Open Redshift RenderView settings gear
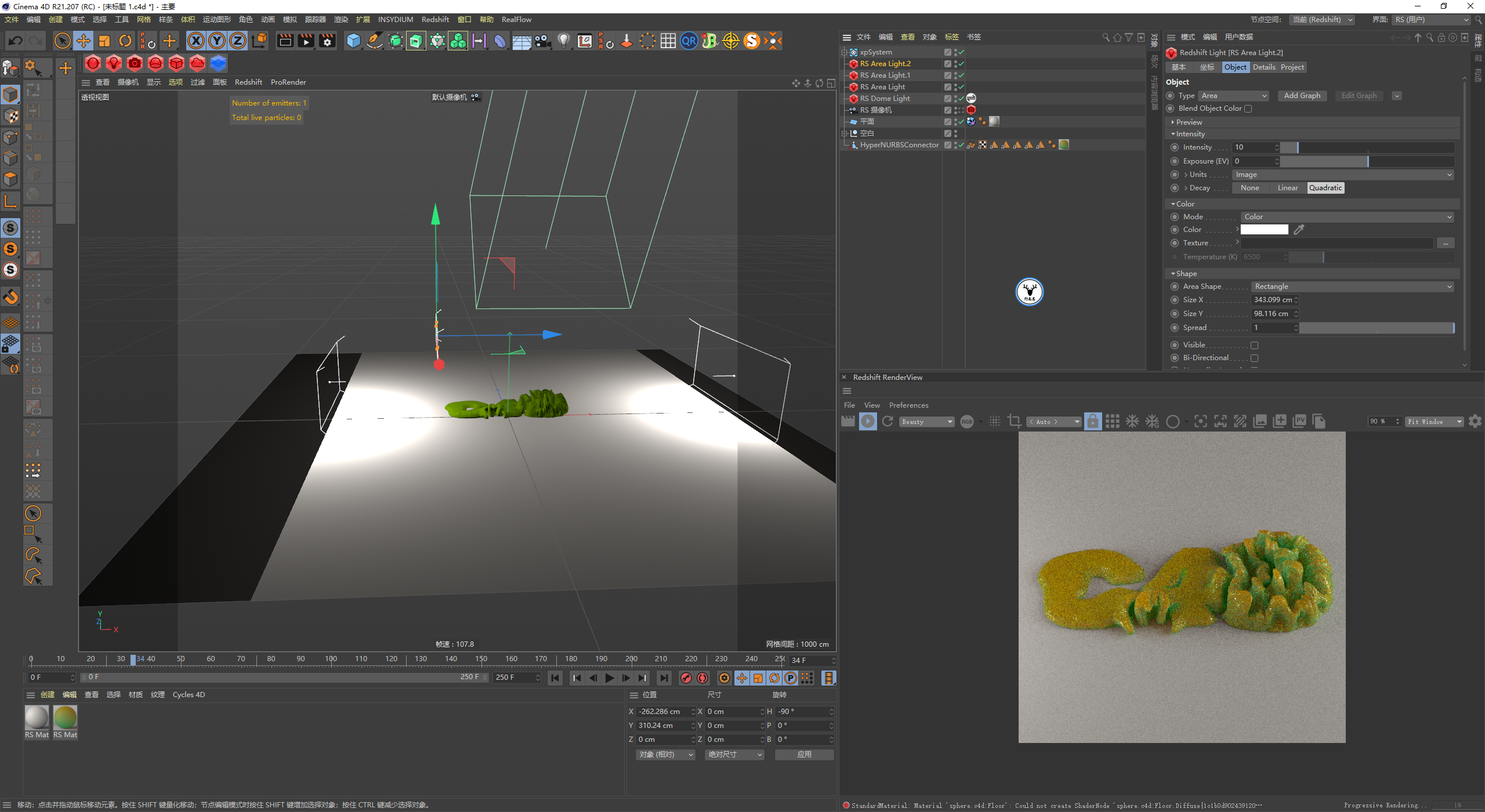1485x812 pixels. (1475, 422)
